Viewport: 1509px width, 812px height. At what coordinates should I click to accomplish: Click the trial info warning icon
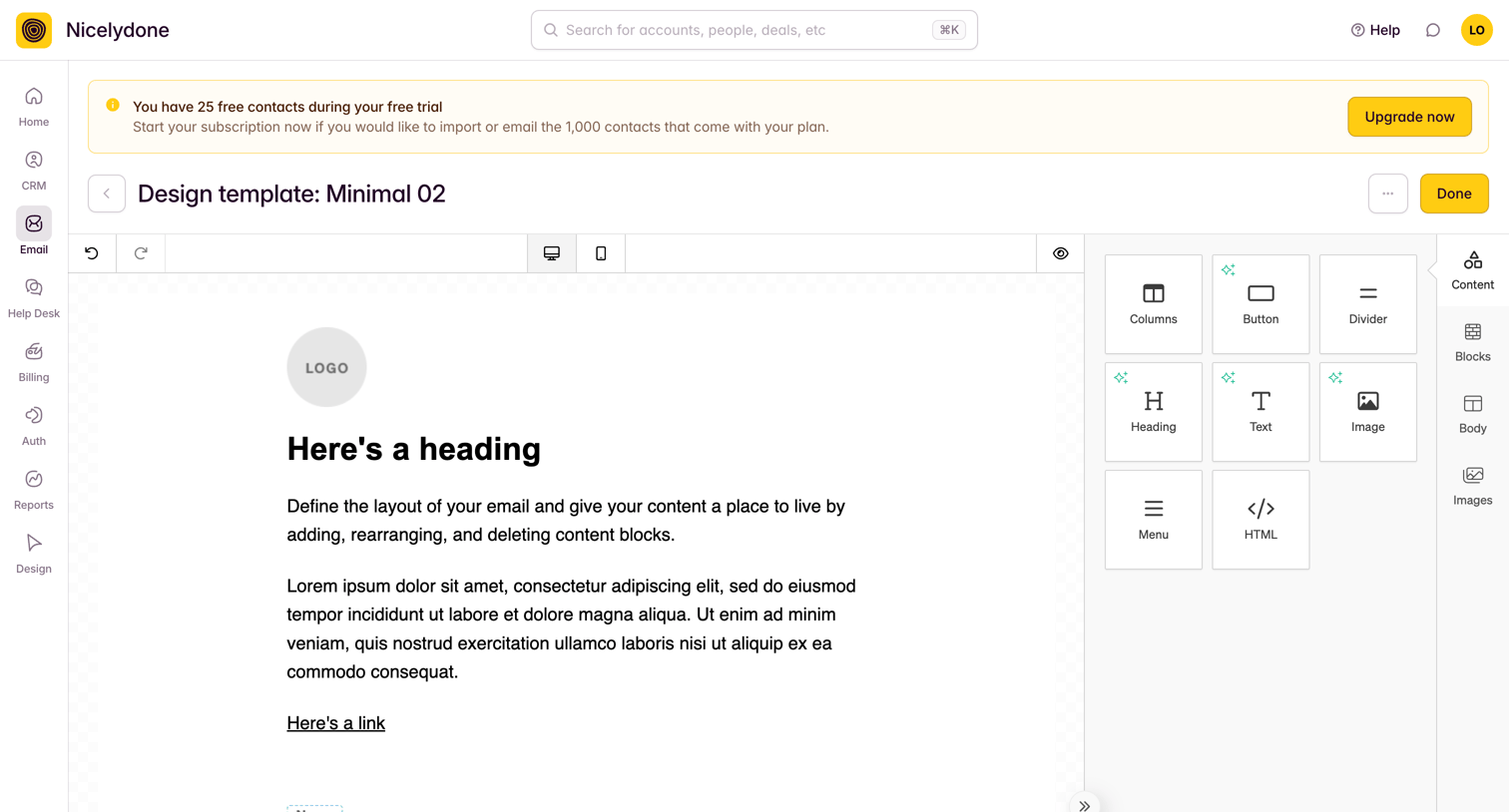click(113, 105)
